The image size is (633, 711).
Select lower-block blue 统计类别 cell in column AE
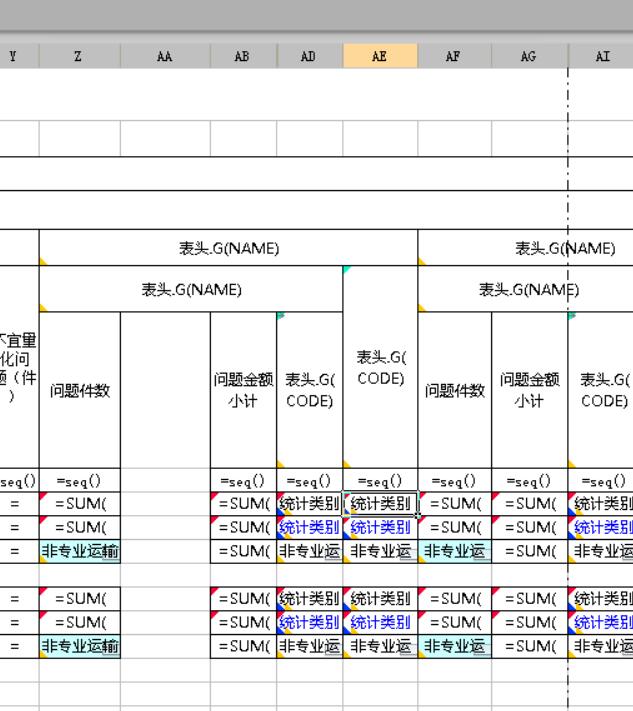pos(380,623)
